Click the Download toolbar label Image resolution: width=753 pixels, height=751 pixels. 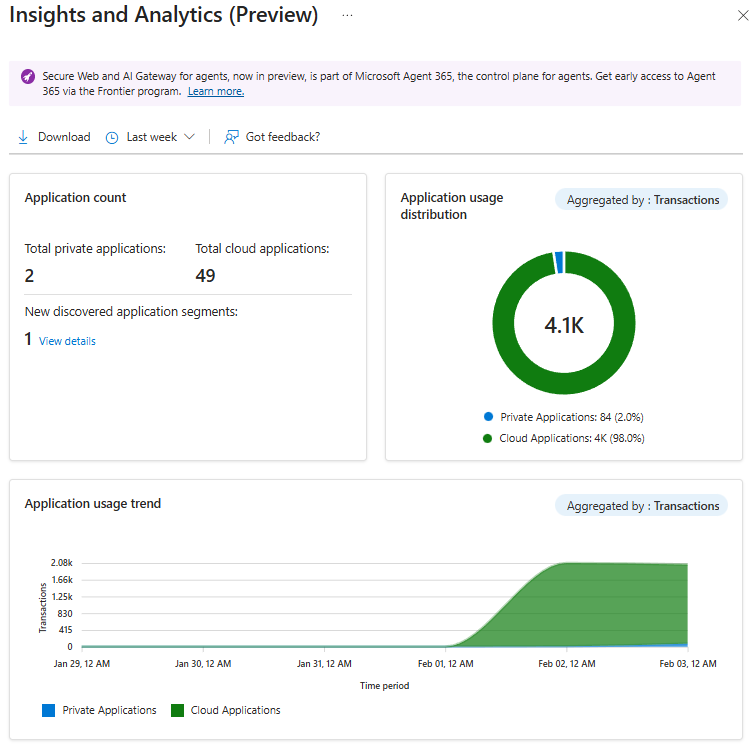pos(64,137)
